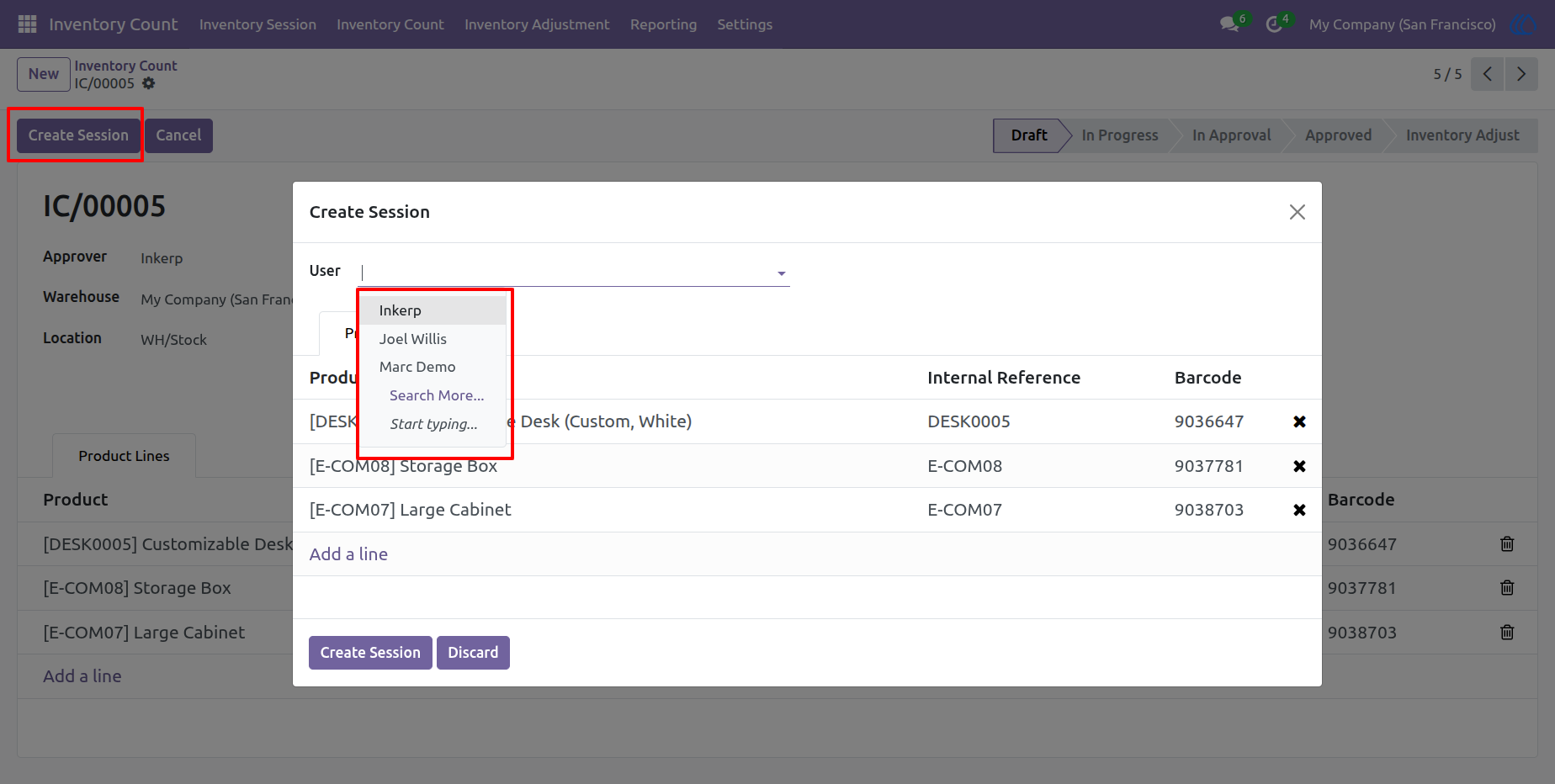The width and height of the screenshot is (1555, 784).
Task: Switch to the Product Lines tab
Action: coord(124,456)
